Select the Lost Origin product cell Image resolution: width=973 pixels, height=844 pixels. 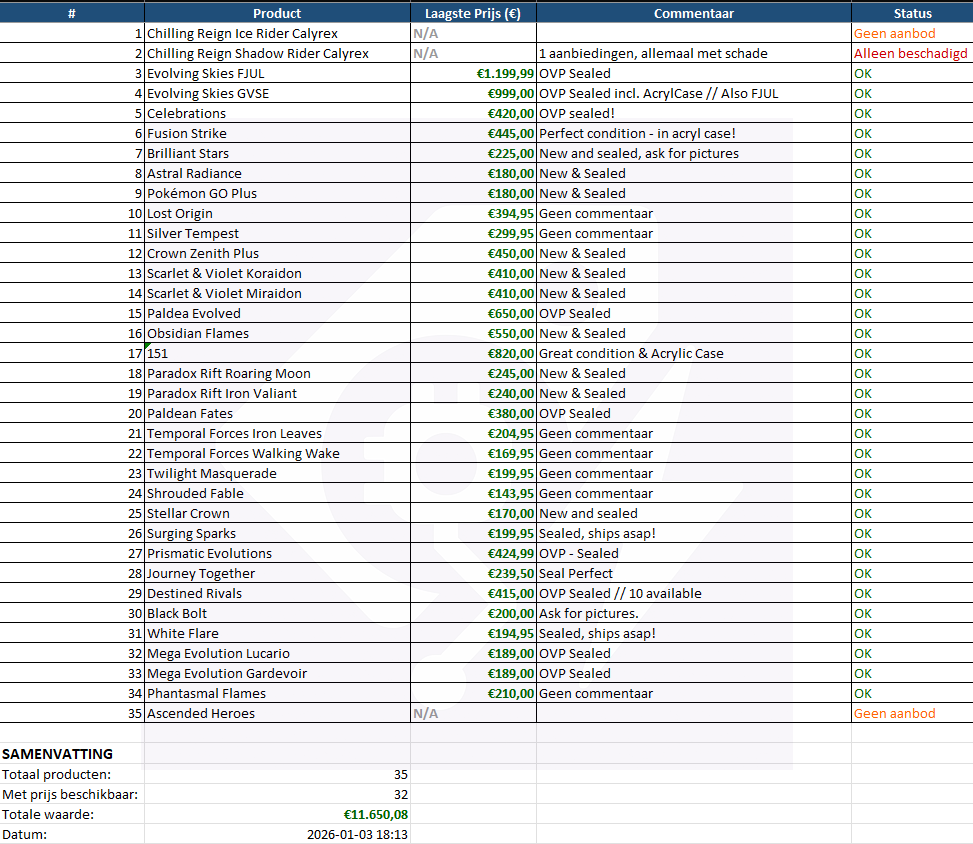[x=277, y=213]
